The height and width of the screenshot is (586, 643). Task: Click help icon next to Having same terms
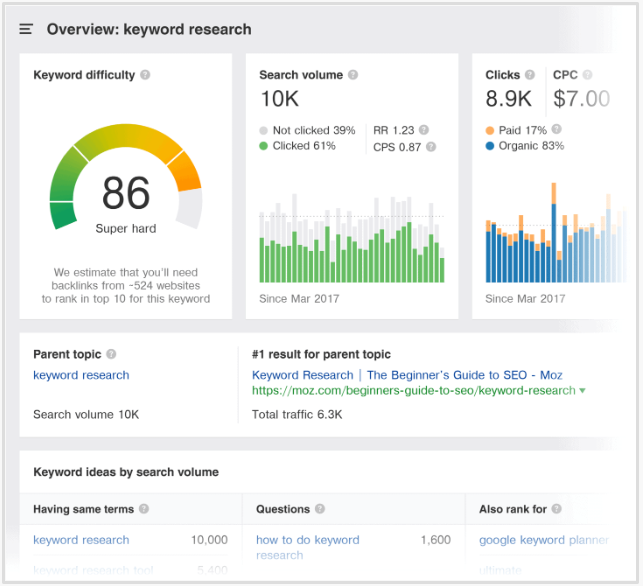click(x=144, y=509)
